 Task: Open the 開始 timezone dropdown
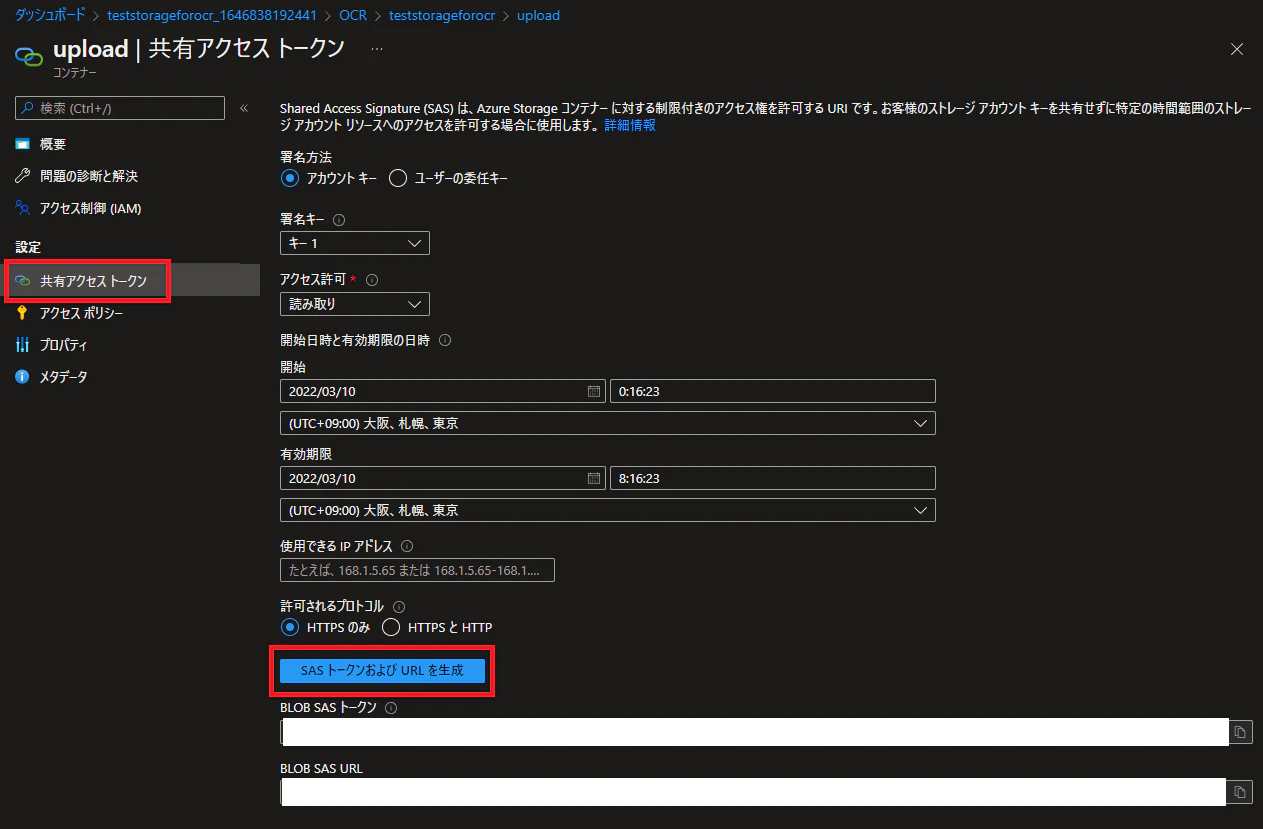click(x=608, y=423)
